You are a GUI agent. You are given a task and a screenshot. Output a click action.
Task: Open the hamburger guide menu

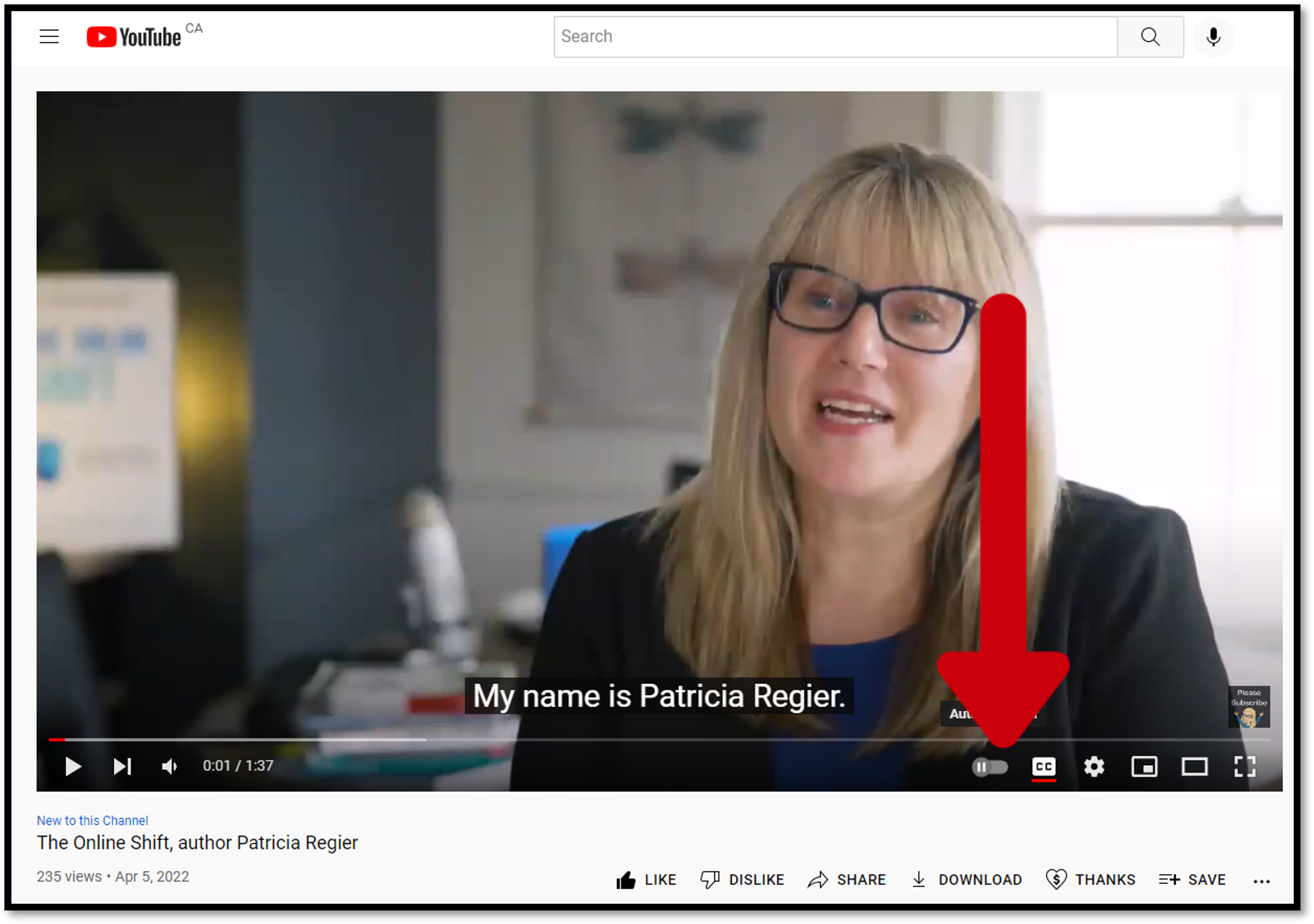[x=49, y=37]
